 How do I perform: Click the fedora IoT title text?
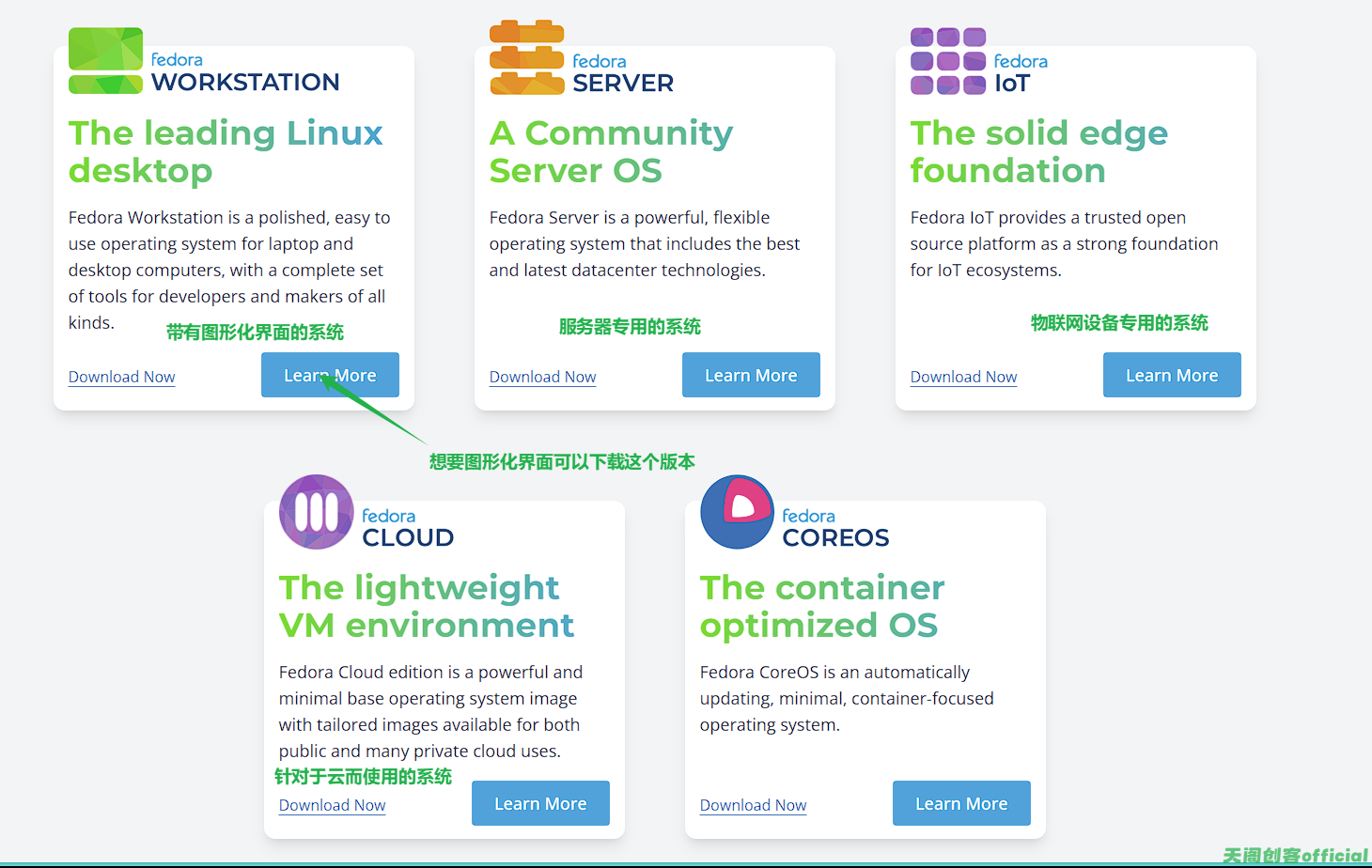(1021, 73)
